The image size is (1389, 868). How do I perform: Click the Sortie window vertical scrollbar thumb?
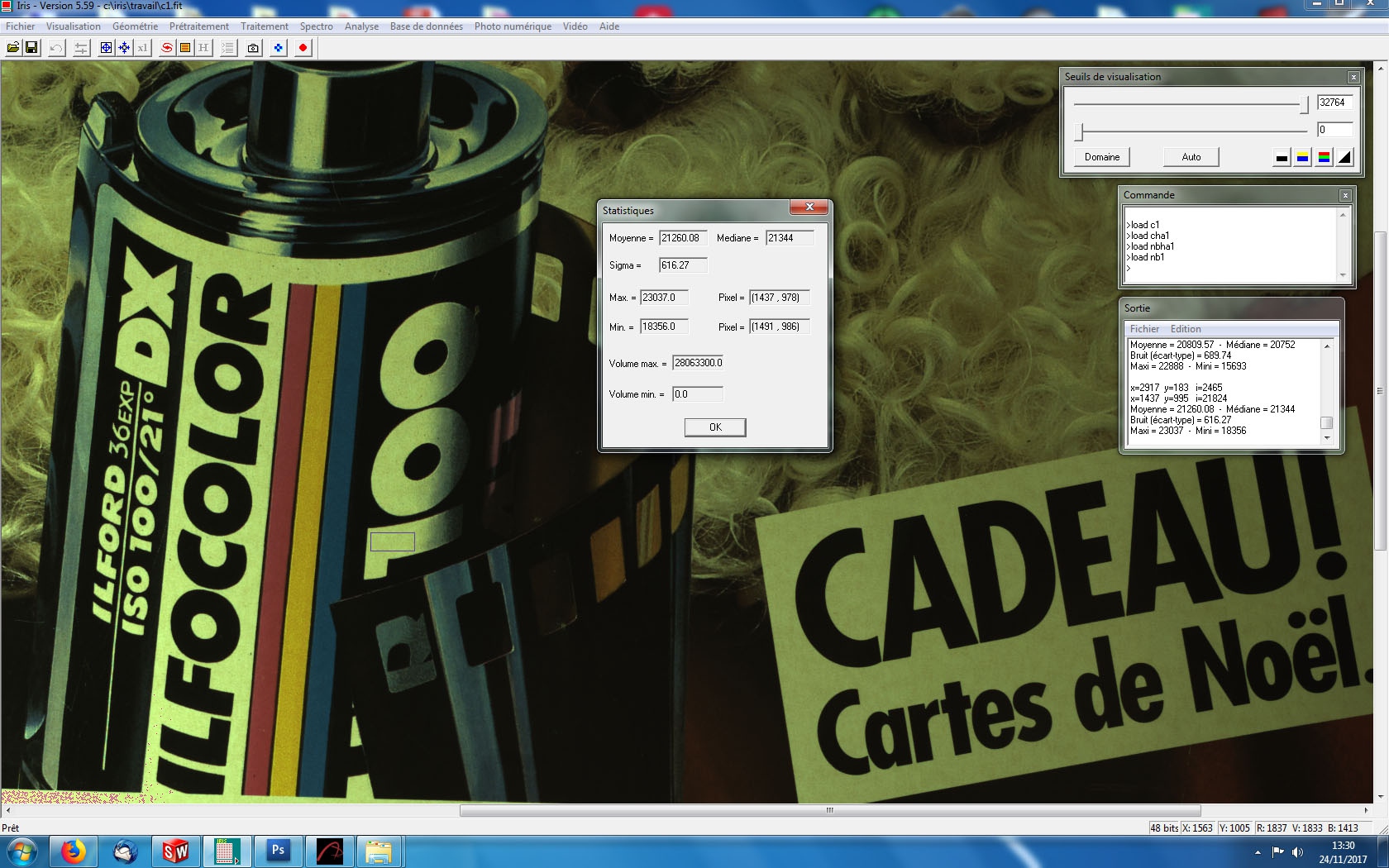pos(1326,422)
